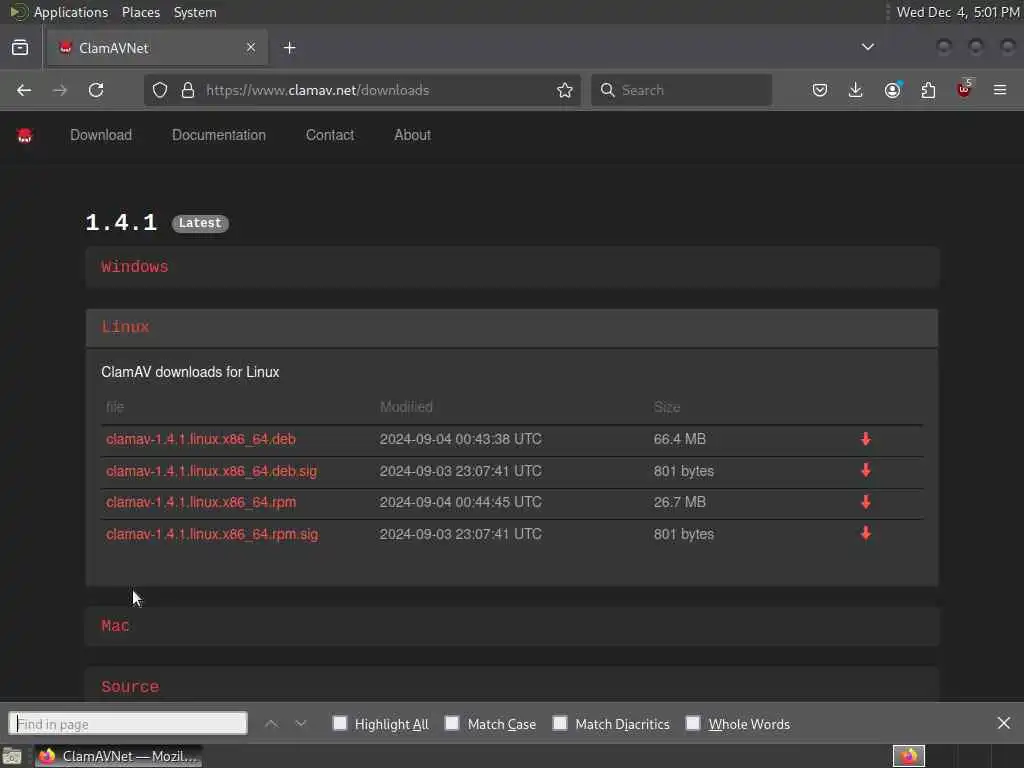1024x768 pixels.
Task: Click the clock showing Wed Dec 4
Action: click(957, 12)
